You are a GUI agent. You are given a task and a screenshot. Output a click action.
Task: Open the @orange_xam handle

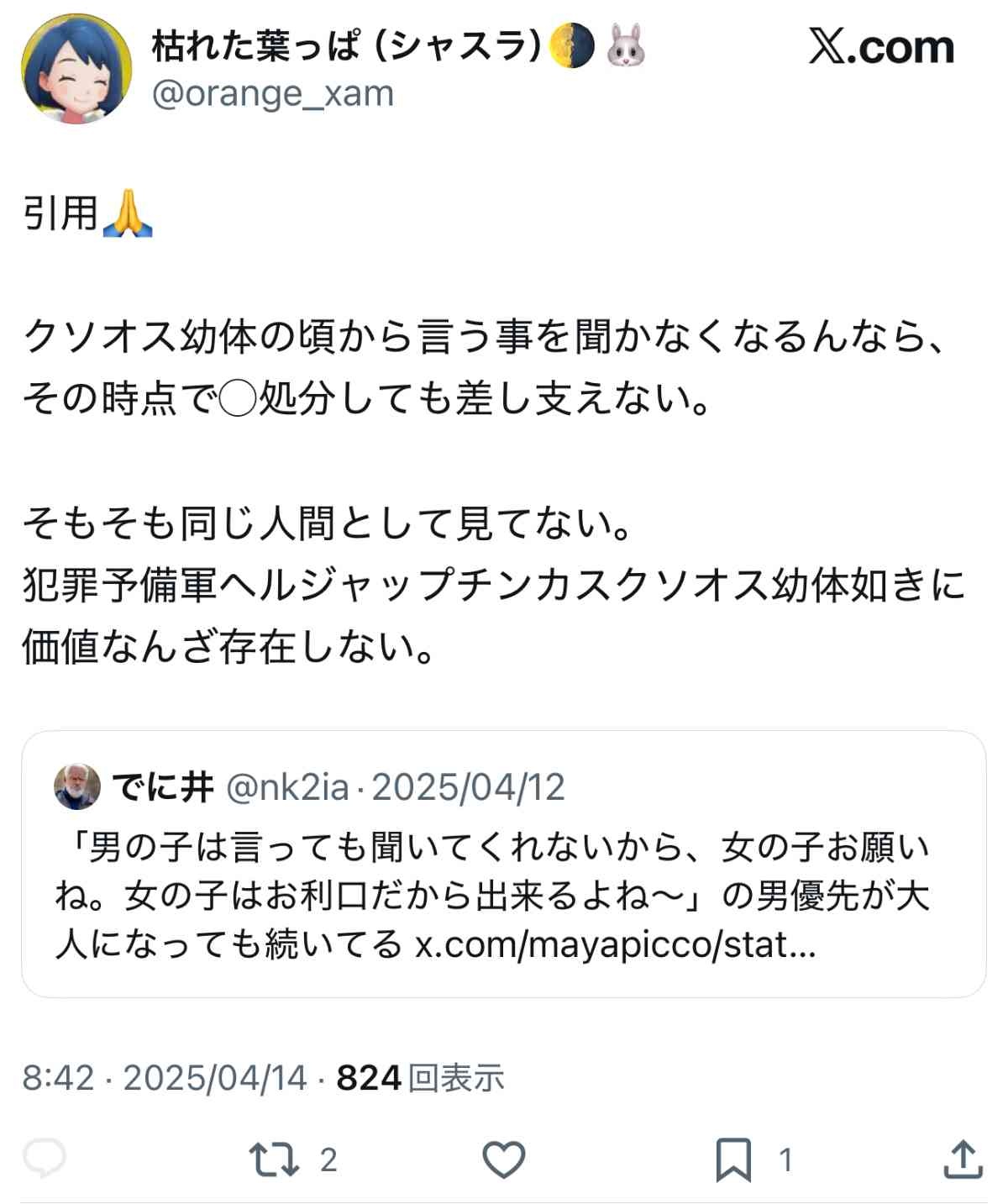[272, 93]
